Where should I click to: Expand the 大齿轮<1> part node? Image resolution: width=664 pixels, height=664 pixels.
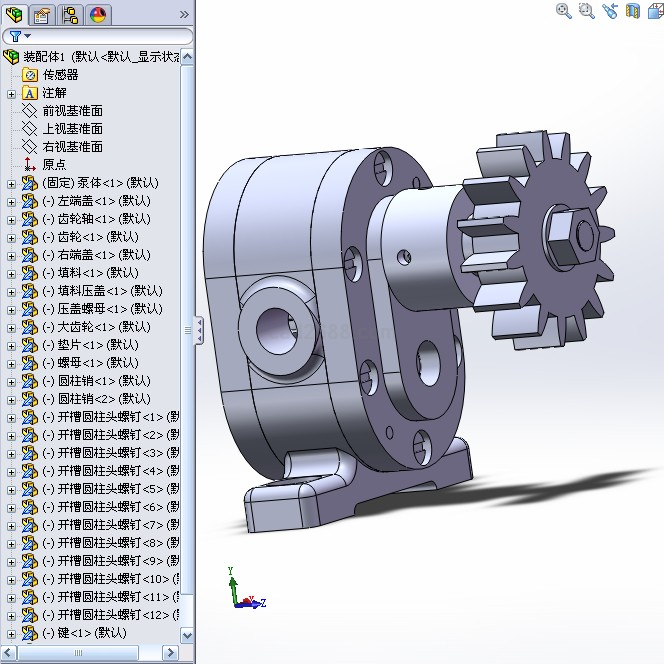pyautogui.click(x=11, y=327)
